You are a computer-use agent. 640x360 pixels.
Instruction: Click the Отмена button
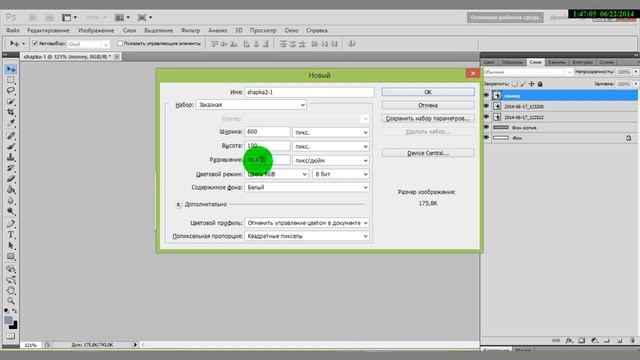[428, 105]
